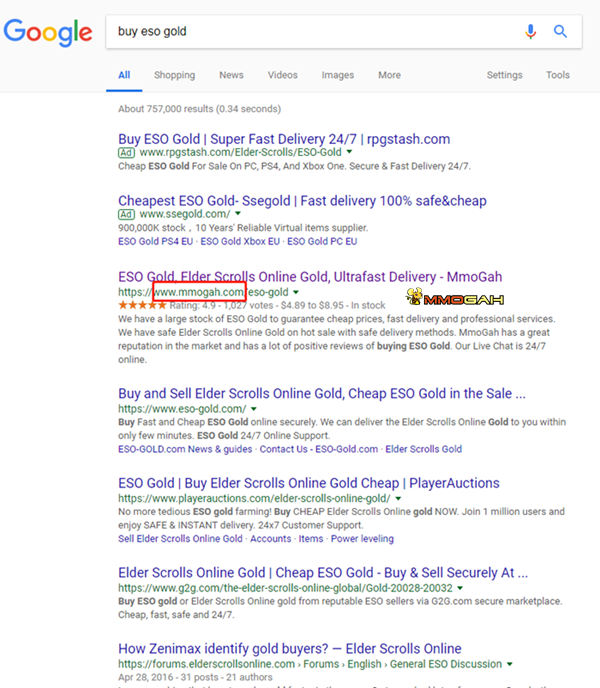This screenshot has width=600, height=688.
Task: Click the star rating of MmoGah result
Action: point(142,305)
